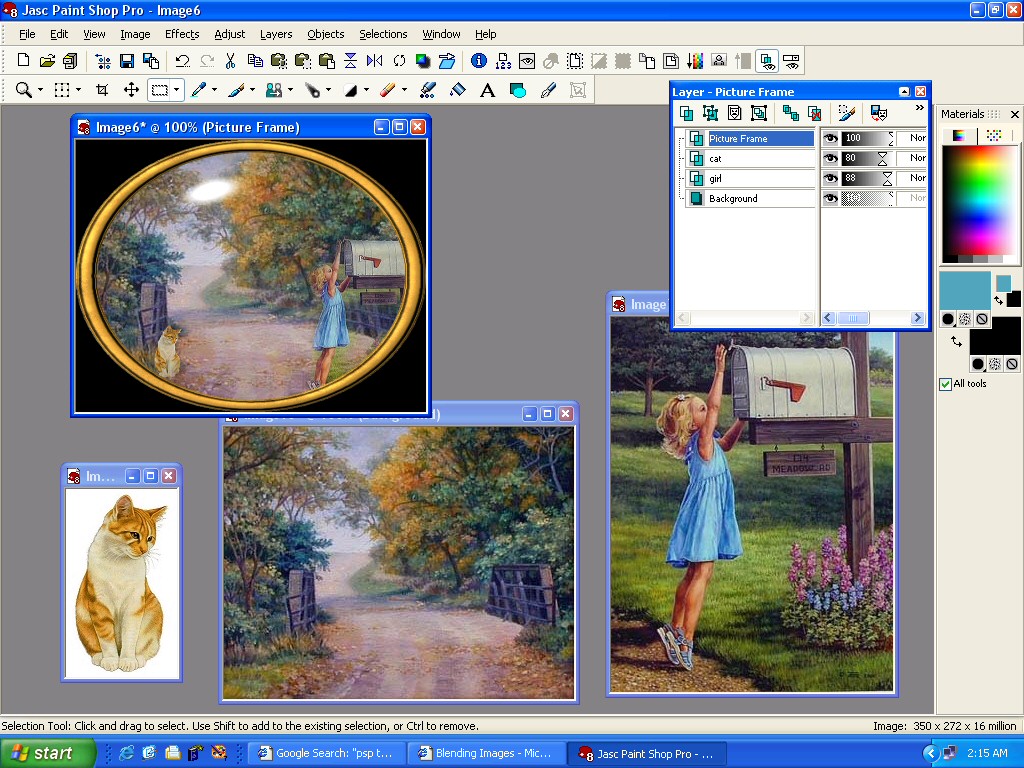Click the Cut scissors icon

230,61
